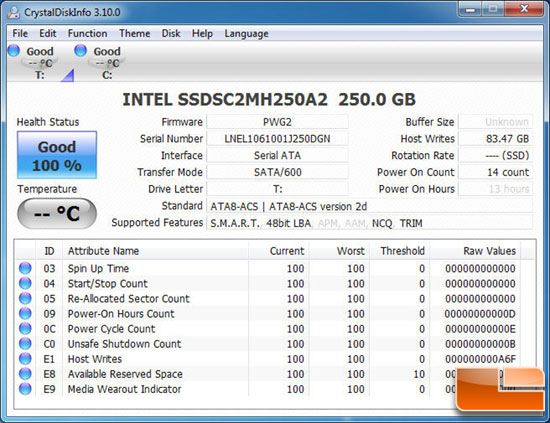This screenshot has width=550, height=423.
Task: Open the Function menu
Action: (87, 33)
